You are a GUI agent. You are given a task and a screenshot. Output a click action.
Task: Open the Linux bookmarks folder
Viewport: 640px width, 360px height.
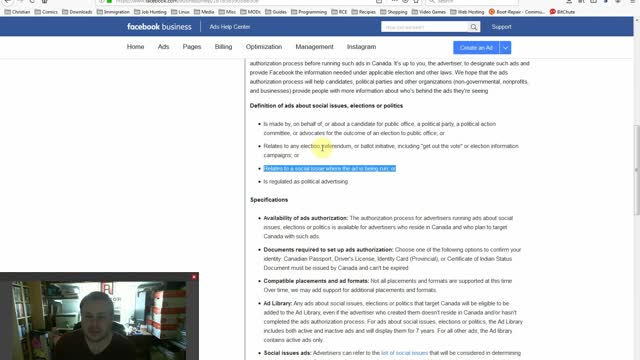pos(180,12)
